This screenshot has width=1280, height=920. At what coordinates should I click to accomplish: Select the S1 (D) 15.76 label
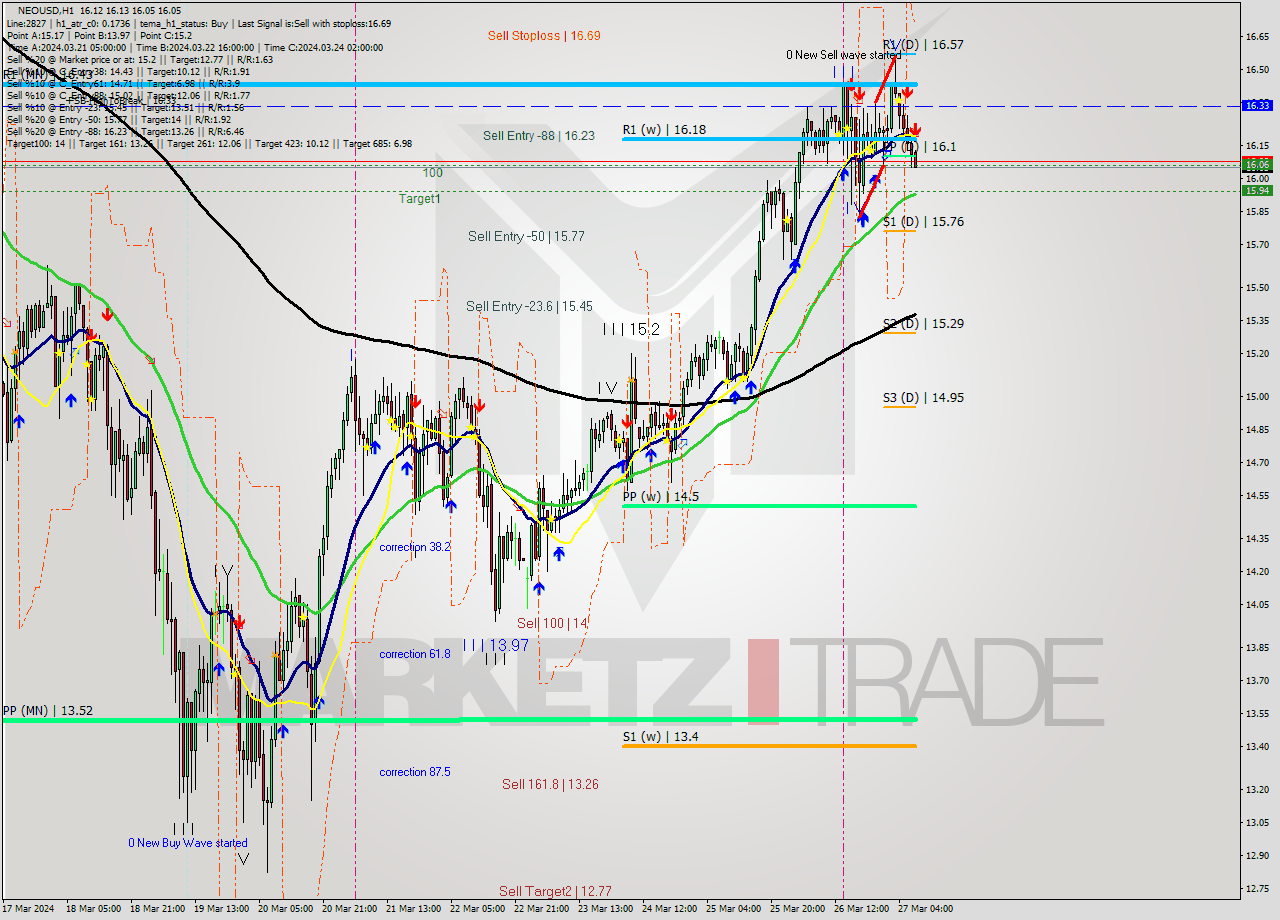tap(923, 222)
